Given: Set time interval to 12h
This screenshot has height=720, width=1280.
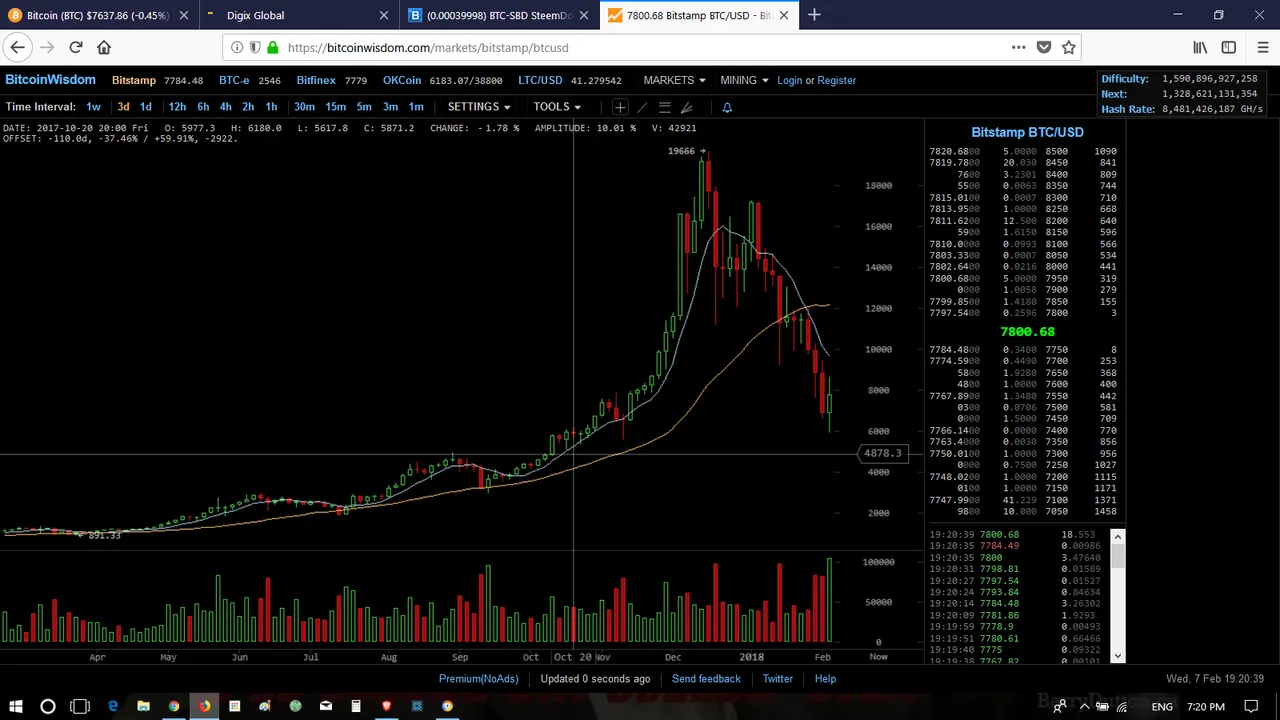Looking at the screenshot, I should pyautogui.click(x=177, y=107).
